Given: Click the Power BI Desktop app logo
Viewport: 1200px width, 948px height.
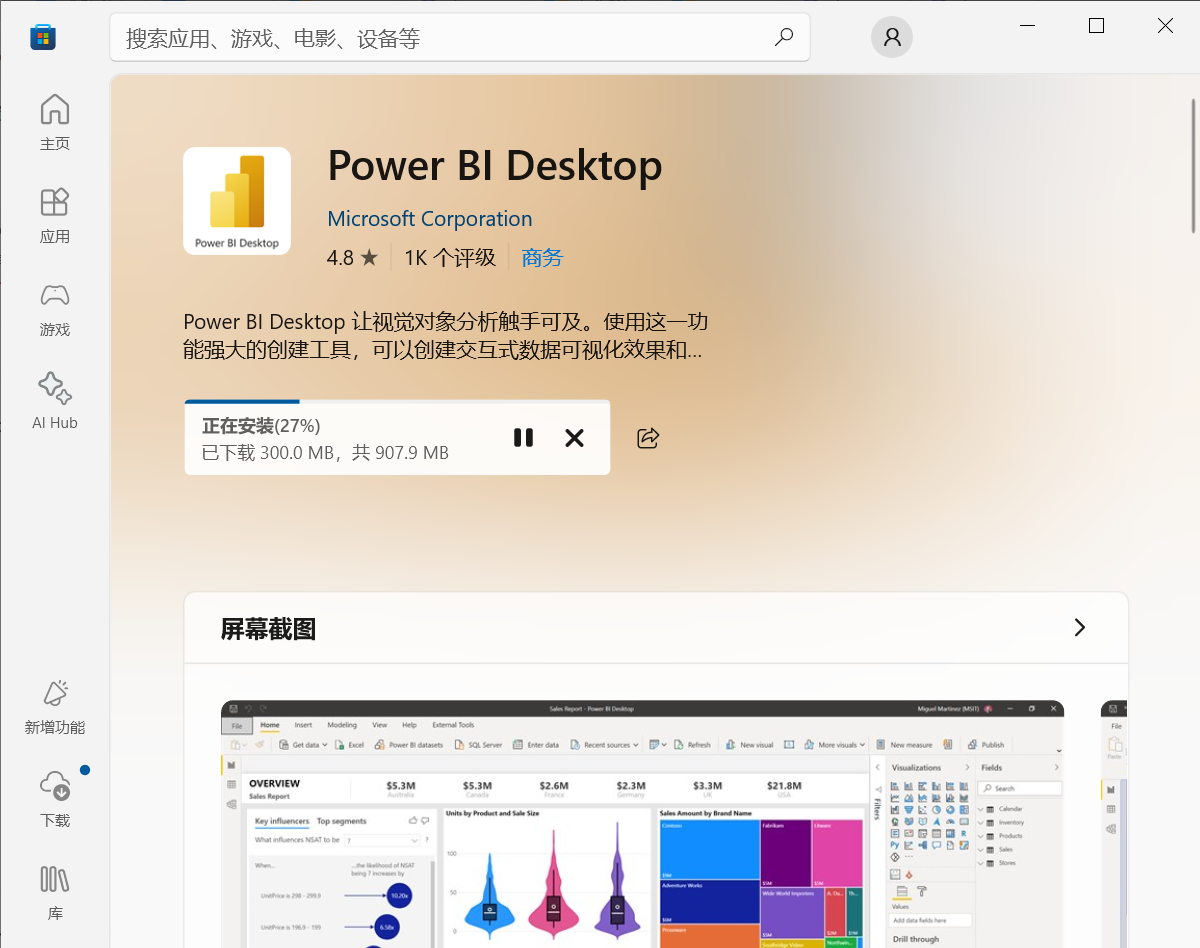Looking at the screenshot, I should click(x=237, y=201).
